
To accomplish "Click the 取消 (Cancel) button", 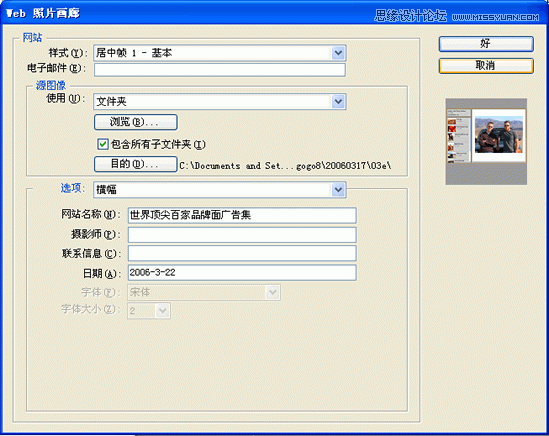I will 486,66.
